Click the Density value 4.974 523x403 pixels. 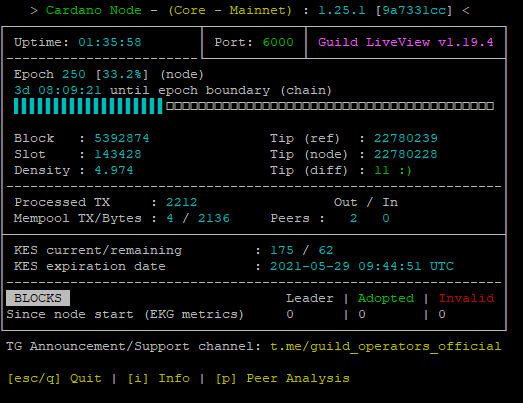[x=114, y=170]
